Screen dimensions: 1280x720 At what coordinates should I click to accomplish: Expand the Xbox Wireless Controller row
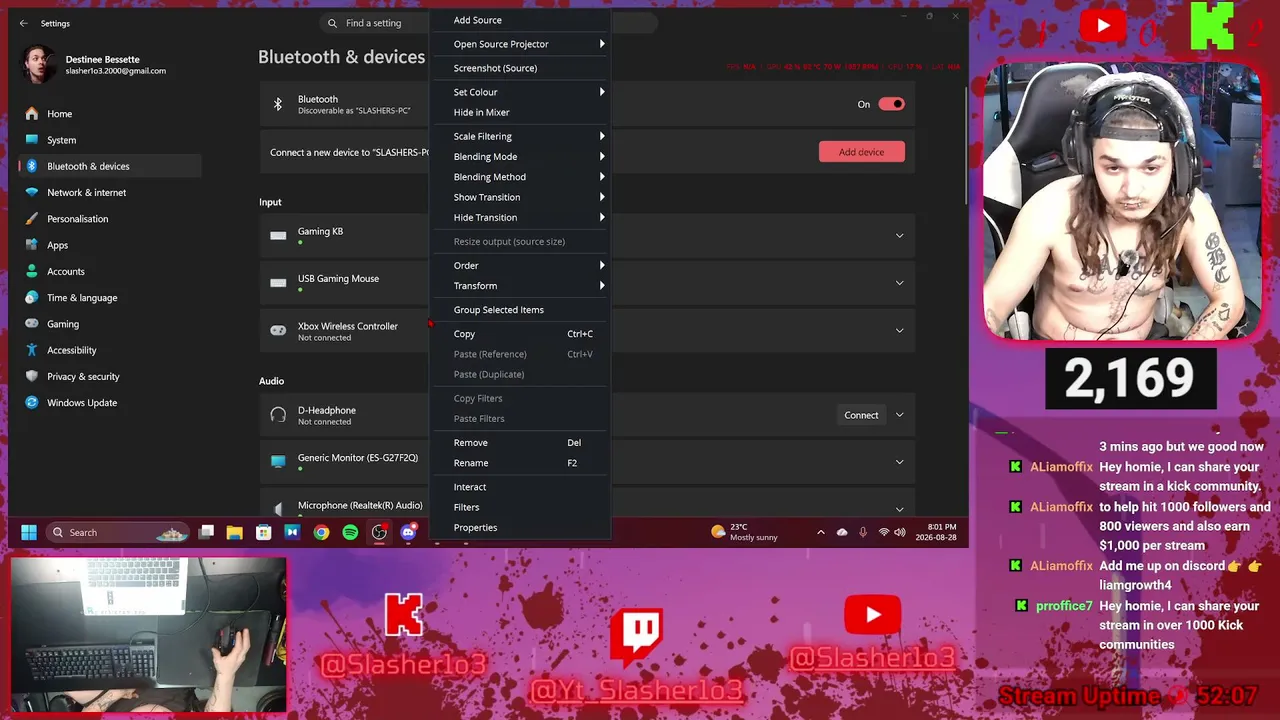[899, 331]
